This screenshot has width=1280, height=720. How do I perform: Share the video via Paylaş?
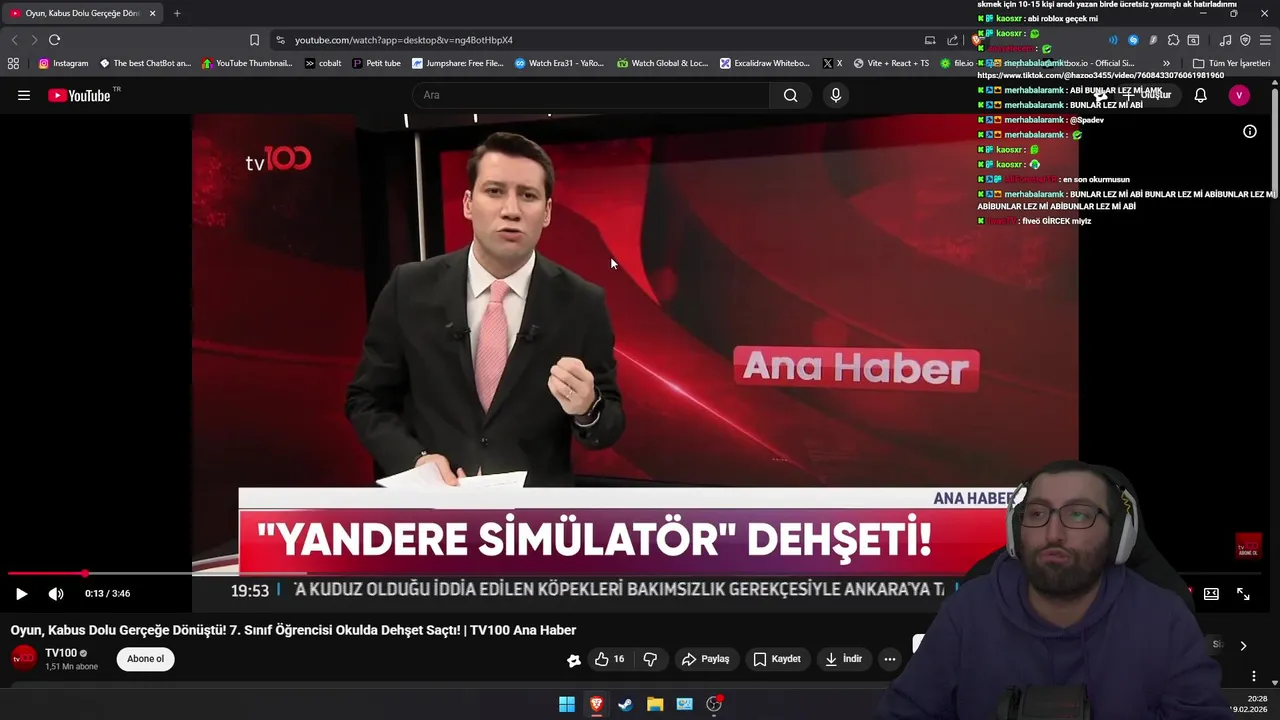[x=705, y=659]
